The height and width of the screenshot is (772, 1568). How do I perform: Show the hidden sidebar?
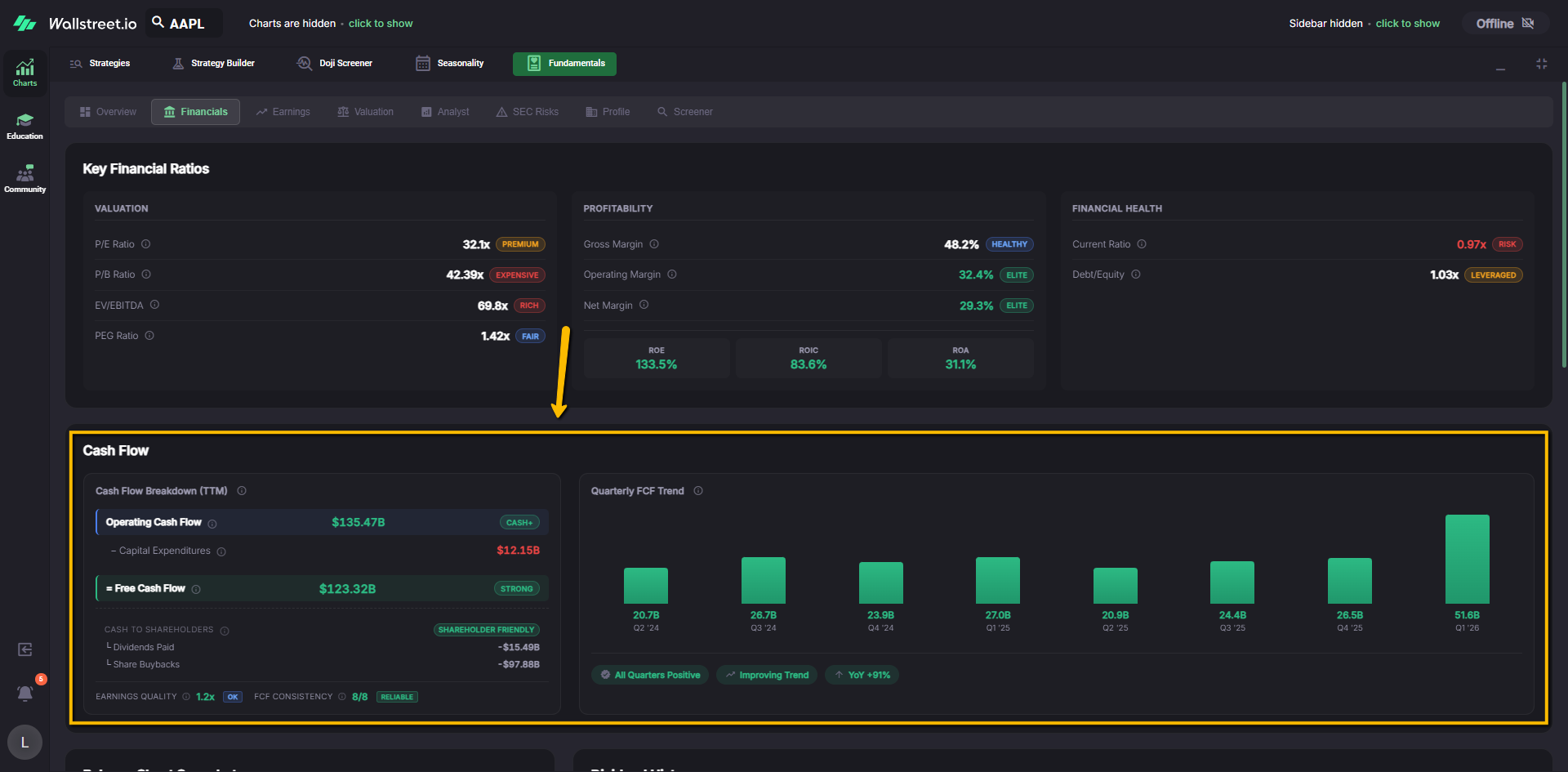coord(1407,24)
